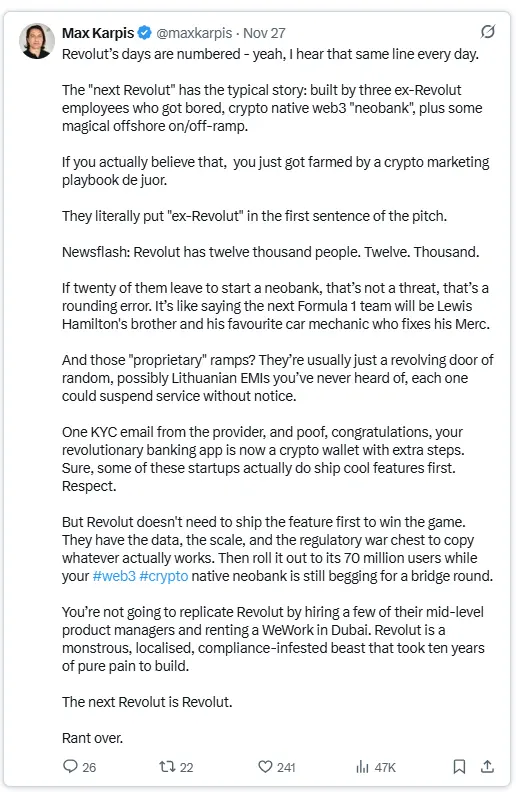Viewport: 516px width, 792px height.
Task: Click the repost count 22
Action: (x=187, y=767)
